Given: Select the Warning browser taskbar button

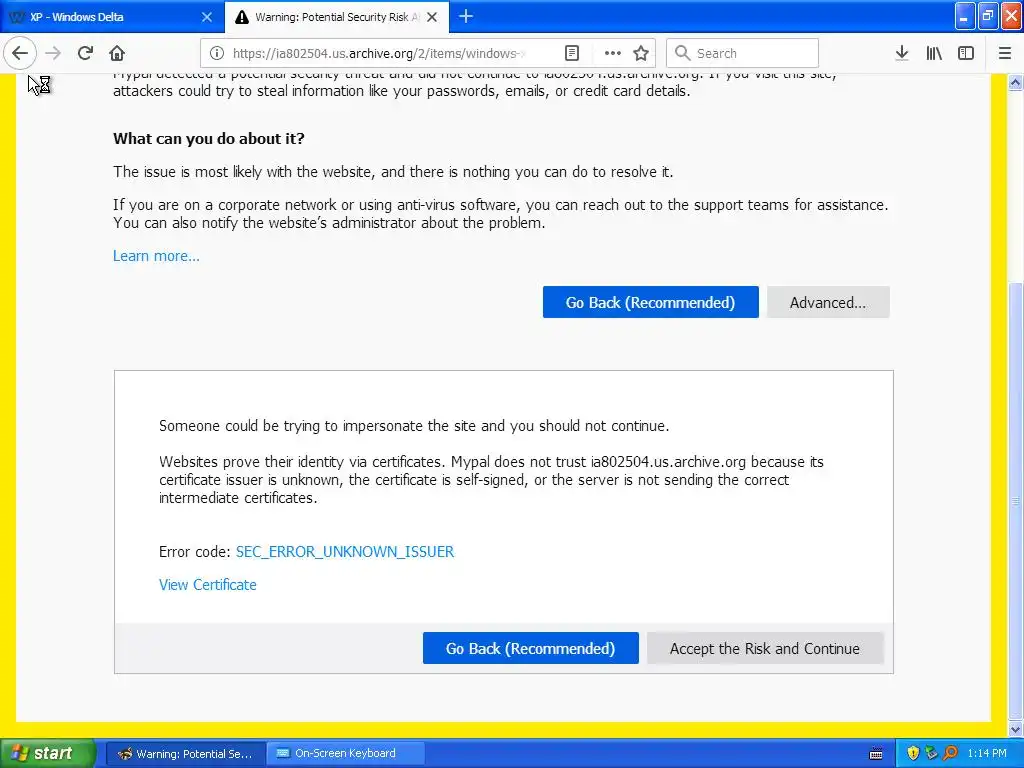Looking at the screenshot, I should click(x=185, y=754).
